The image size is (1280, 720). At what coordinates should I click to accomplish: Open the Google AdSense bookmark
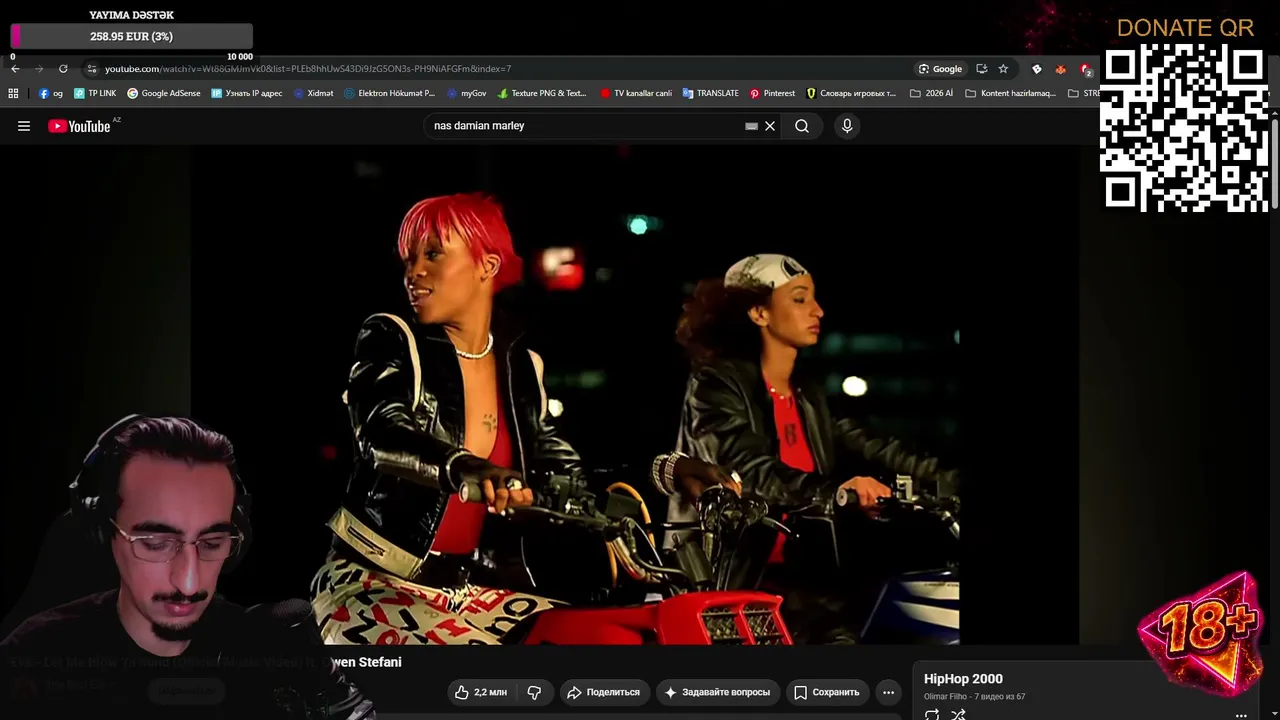tap(164, 93)
